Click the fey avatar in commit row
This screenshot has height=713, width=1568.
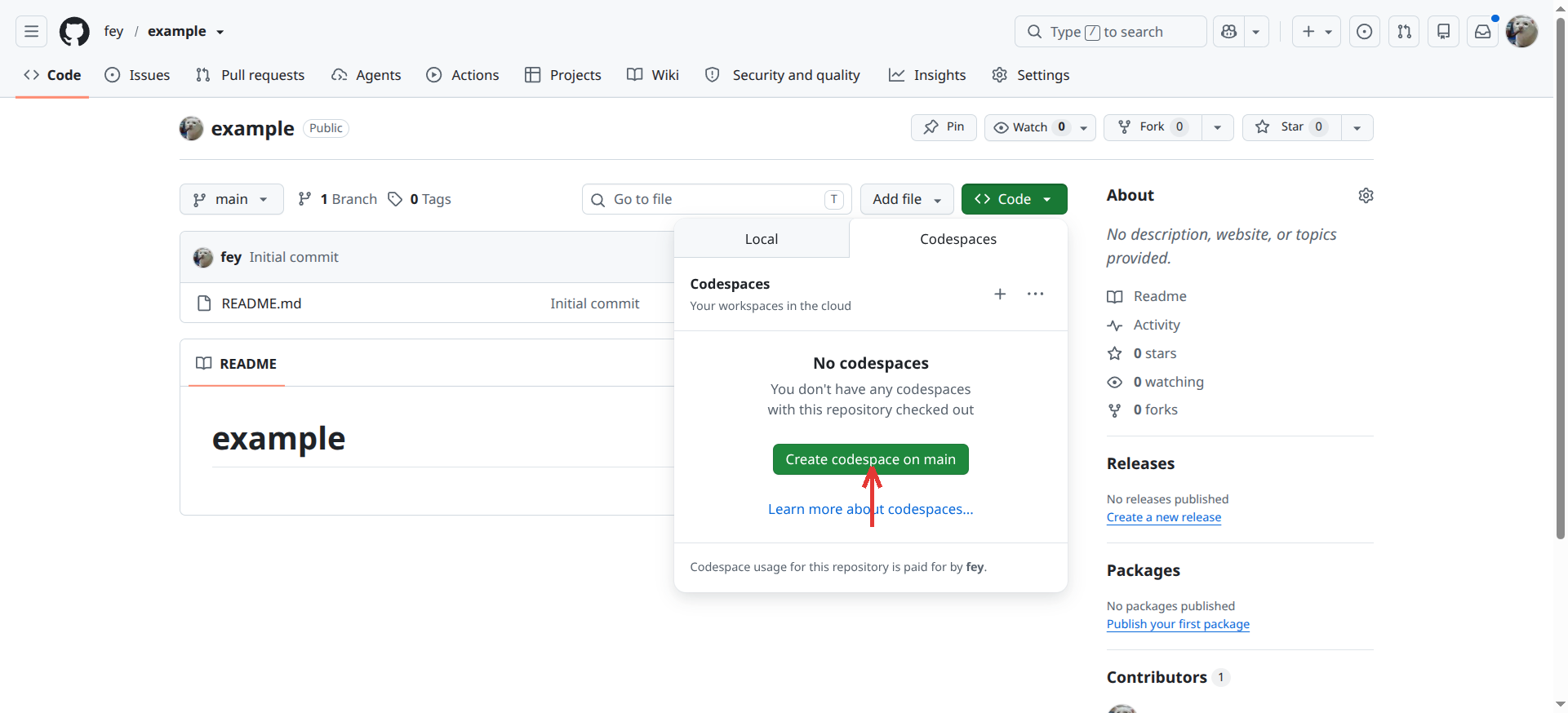[203, 258]
